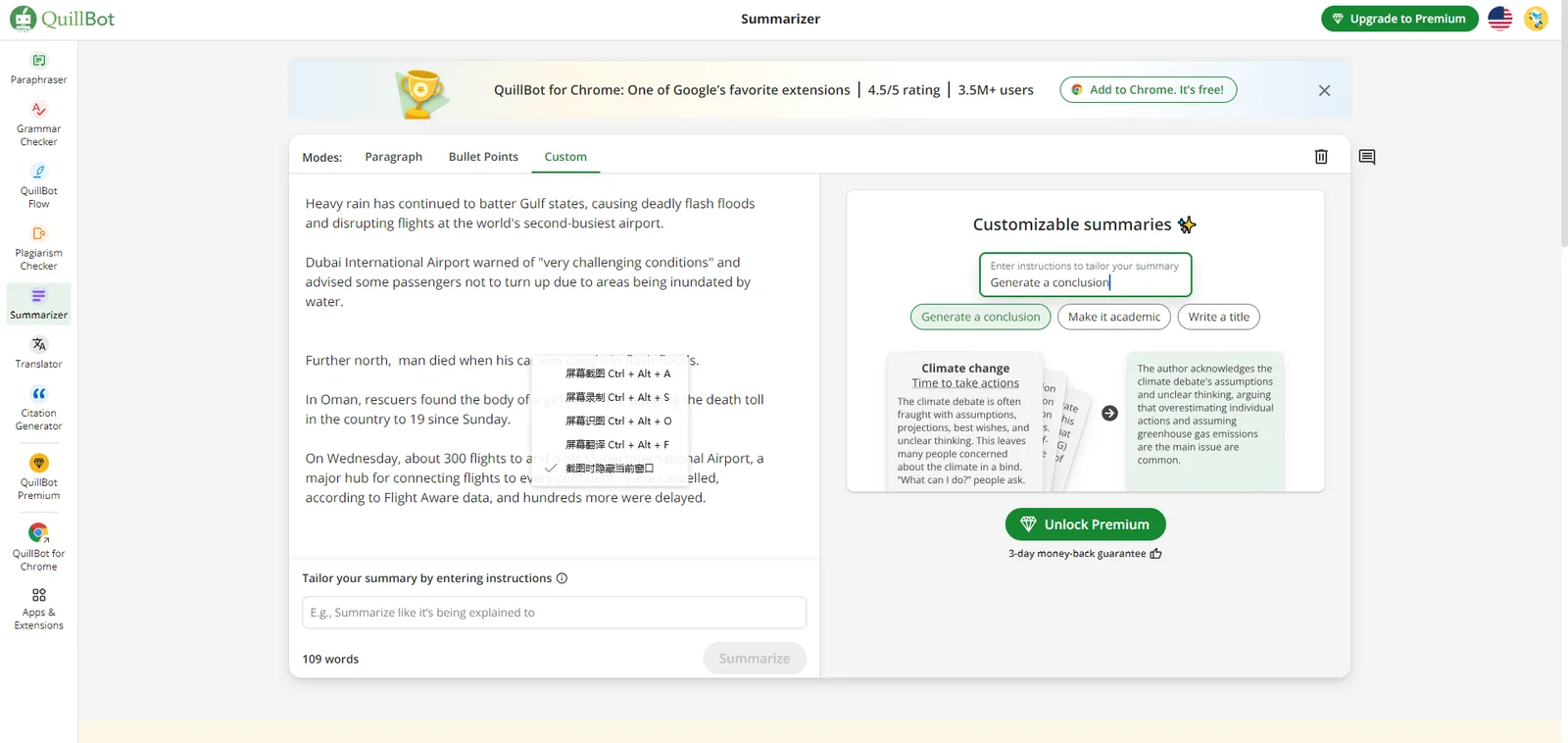This screenshot has height=743, width=1568.
Task: Switch to Paragraph mode
Action: point(394,157)
